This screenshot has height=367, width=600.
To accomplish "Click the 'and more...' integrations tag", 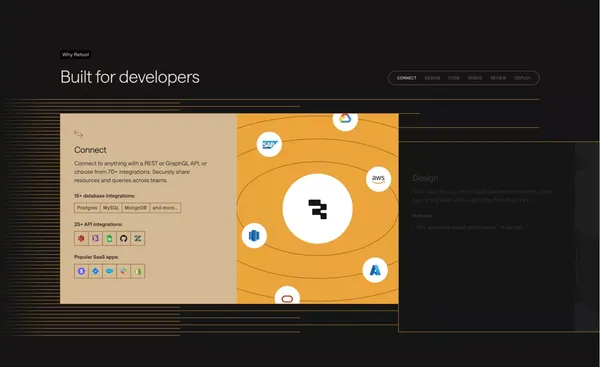I will tap(165, 208).
